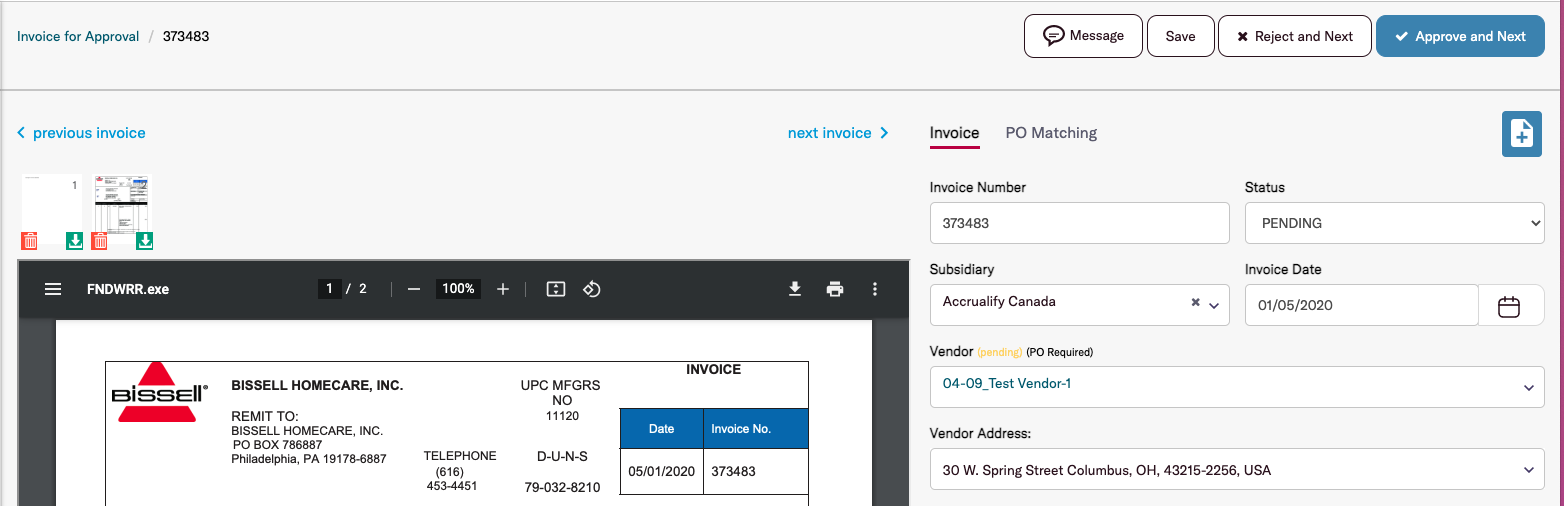Image resolution: width=1564 pixels, height=506 pixels.
Task: Zoom in the PDF document
Action: [x=503, y=289]
